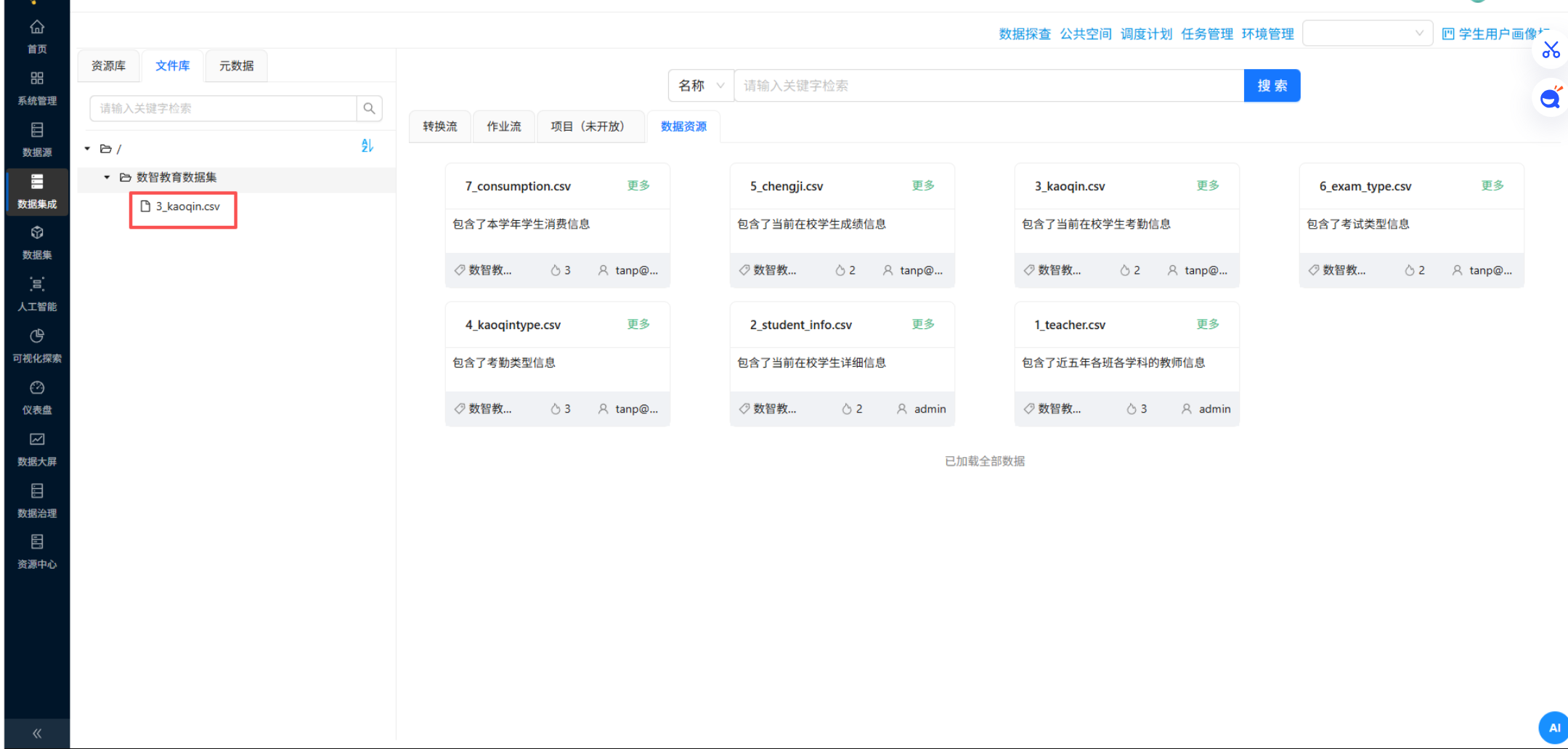Viewport: 1568px width, 749px height.
Task: Collapse the sidebar with double-chevron icon
Action: [x=37, y=734]
